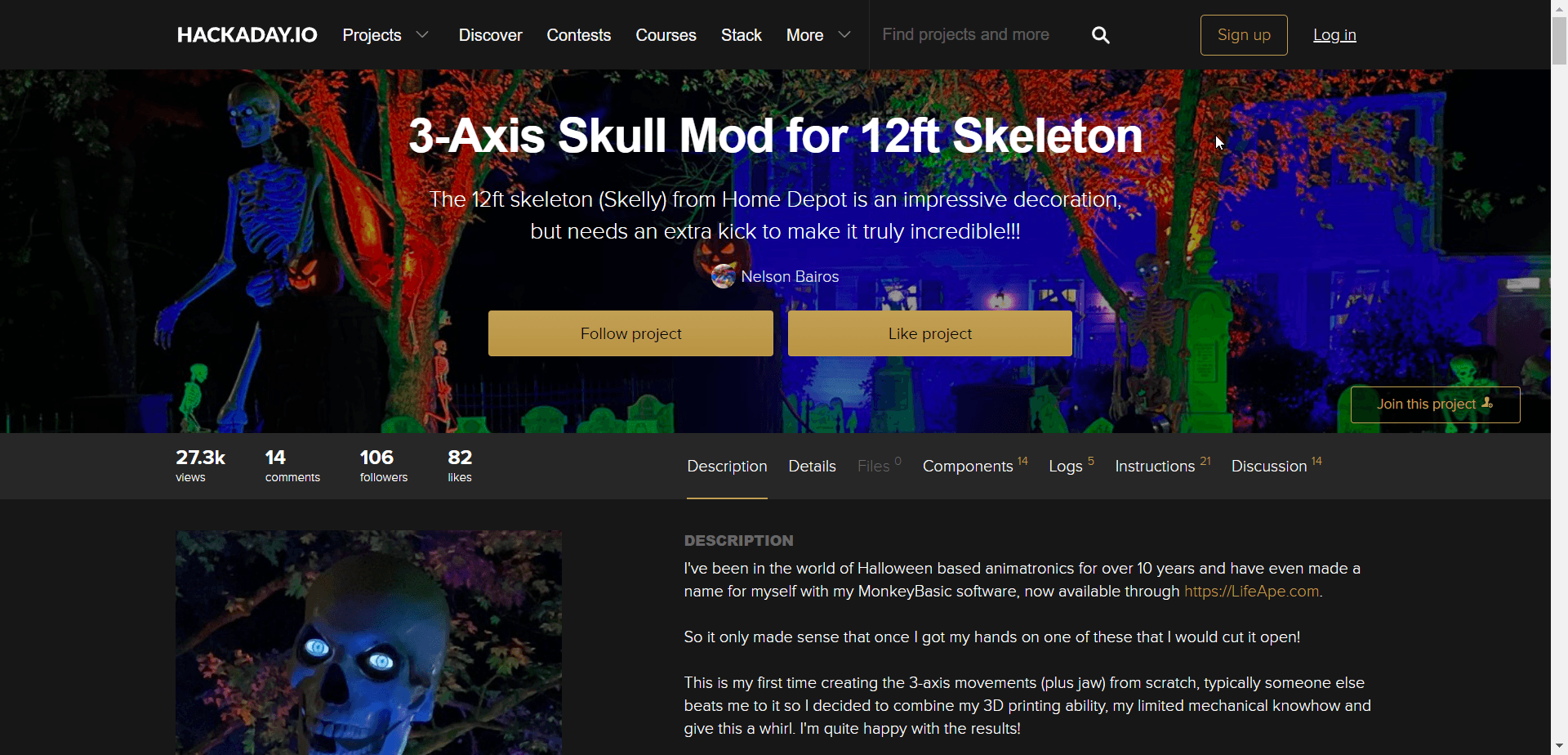Open Nelson Bairos avatar icon
Screen dimensions: 1568x755
point(724,277)
